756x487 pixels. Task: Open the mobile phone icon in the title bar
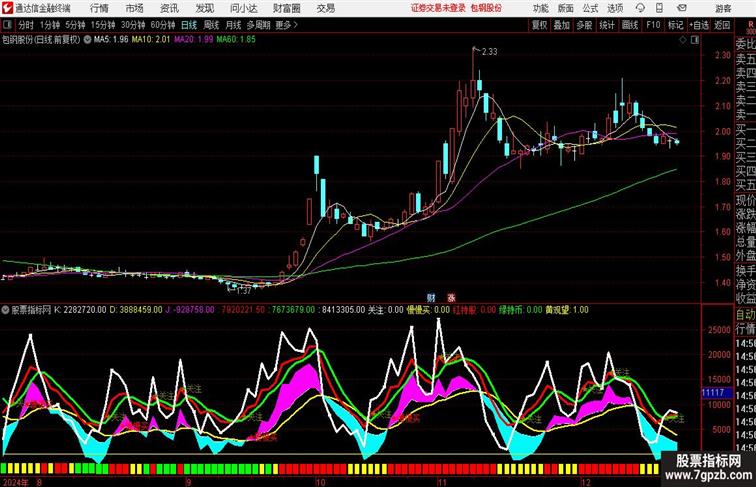coord(660,8)
